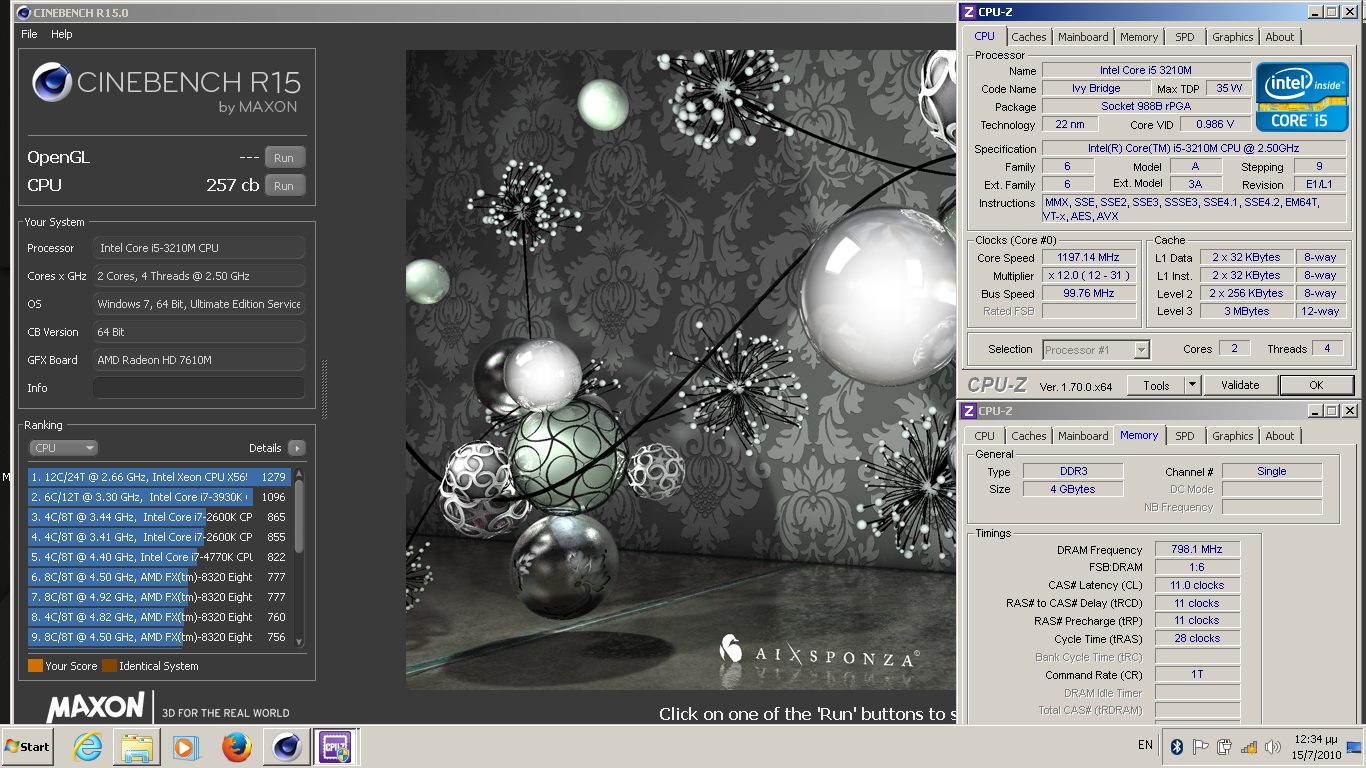This screenshot has height=768, width=1366.
Task: Click the Your Score orange legend swatch
Action: pyautogui.click(x=35, y=665)
